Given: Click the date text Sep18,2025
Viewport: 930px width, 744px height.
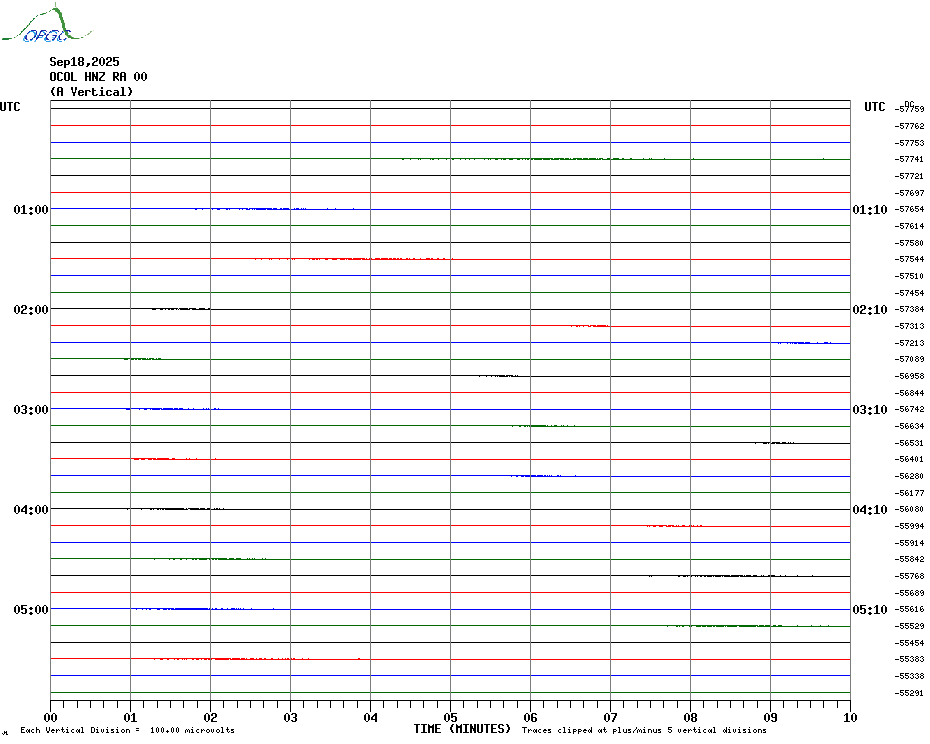Looking at the screenshot, I should pyautogui.click(x=84, y=62).
